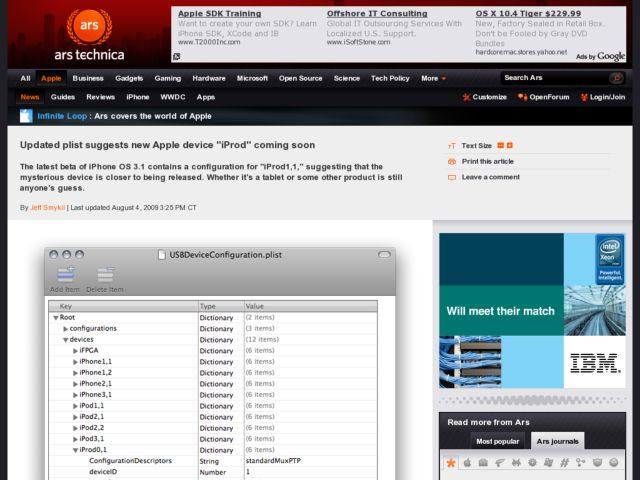The image size is (640, 480).
Task: Expand the iPhone1,1 entry
Action: point(76,361)
